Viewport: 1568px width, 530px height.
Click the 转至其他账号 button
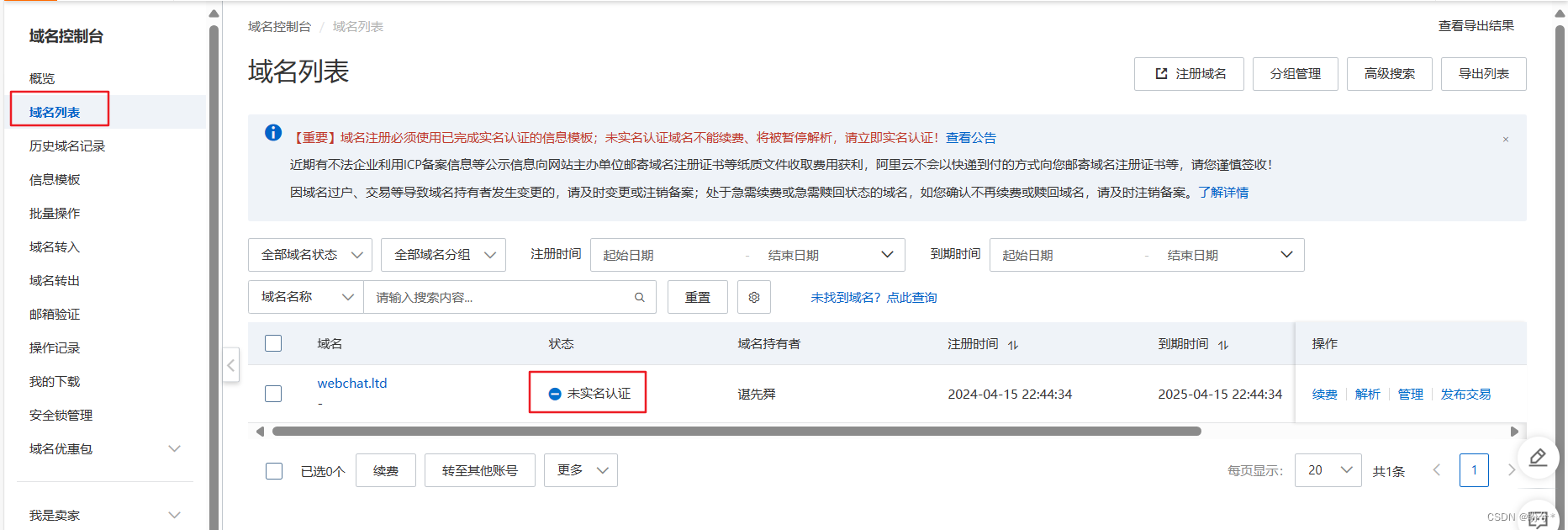(x=480, y=470)
